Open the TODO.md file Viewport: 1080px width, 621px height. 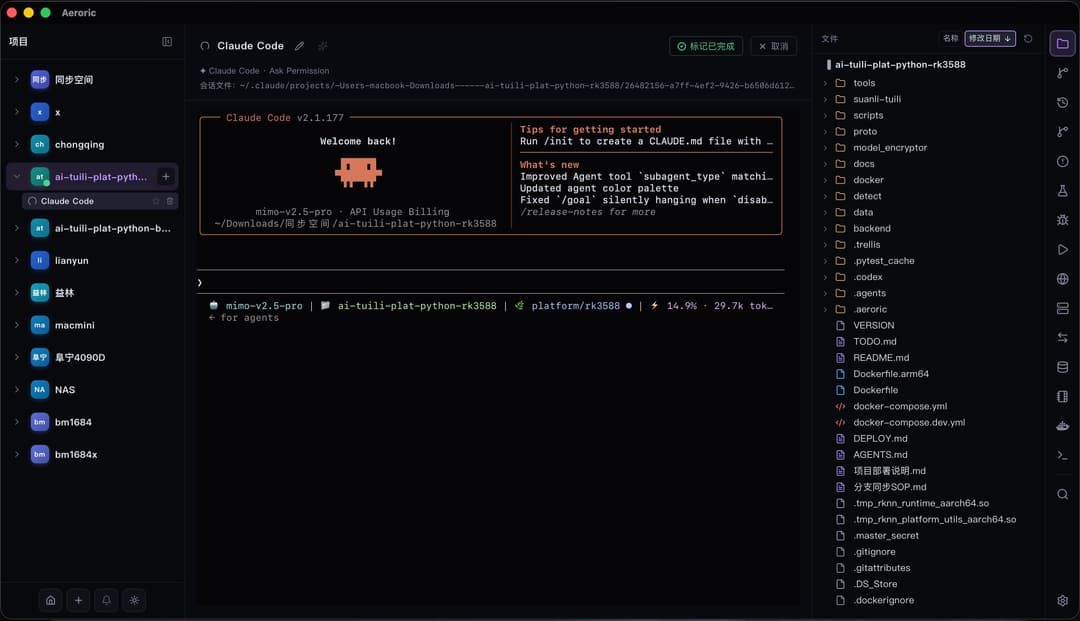(874, 341)
